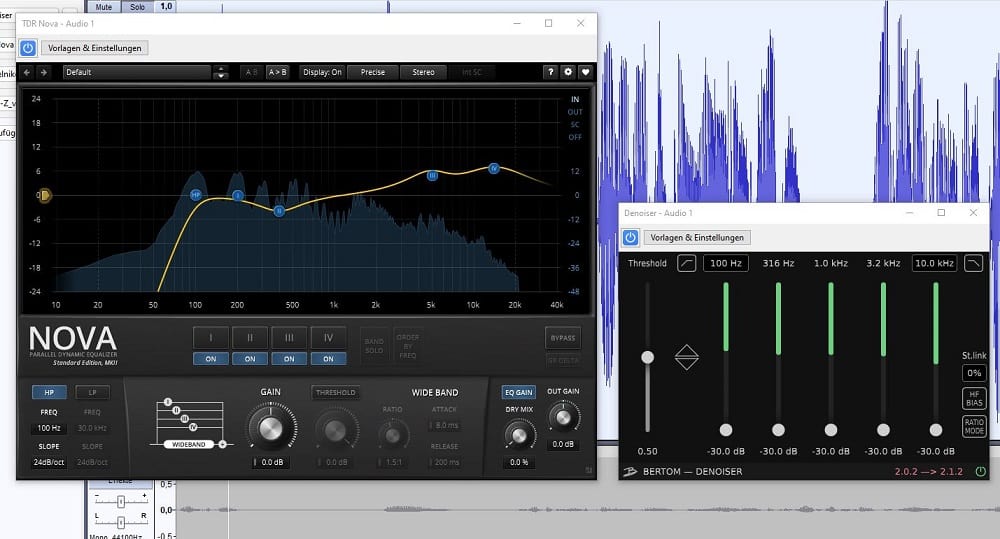Open Nova help question mark icon
The height and width of the screenshot is (539, 1000).
550,72
